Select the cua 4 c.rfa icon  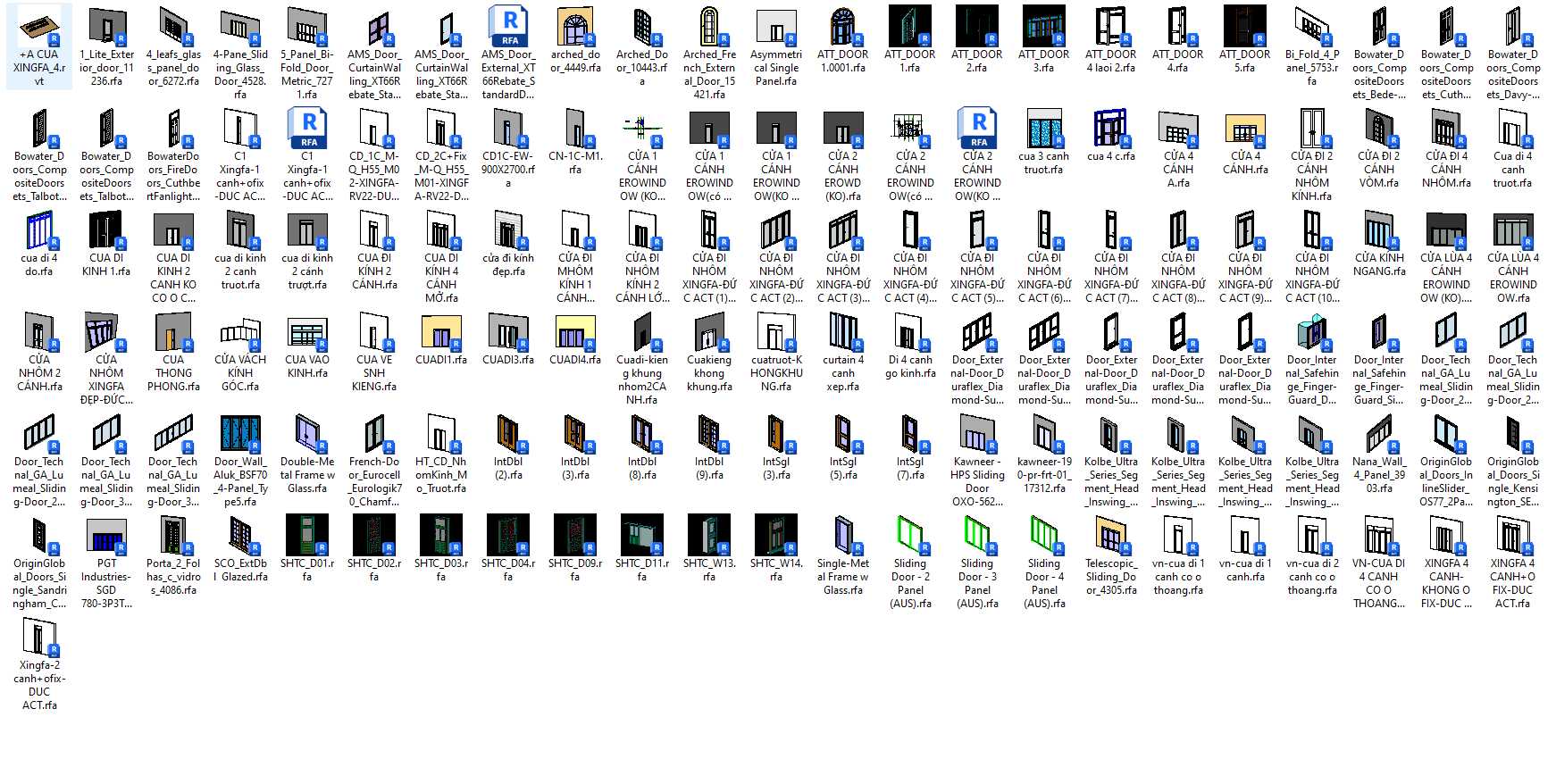pyautogui.click(x=1111, y=128)
